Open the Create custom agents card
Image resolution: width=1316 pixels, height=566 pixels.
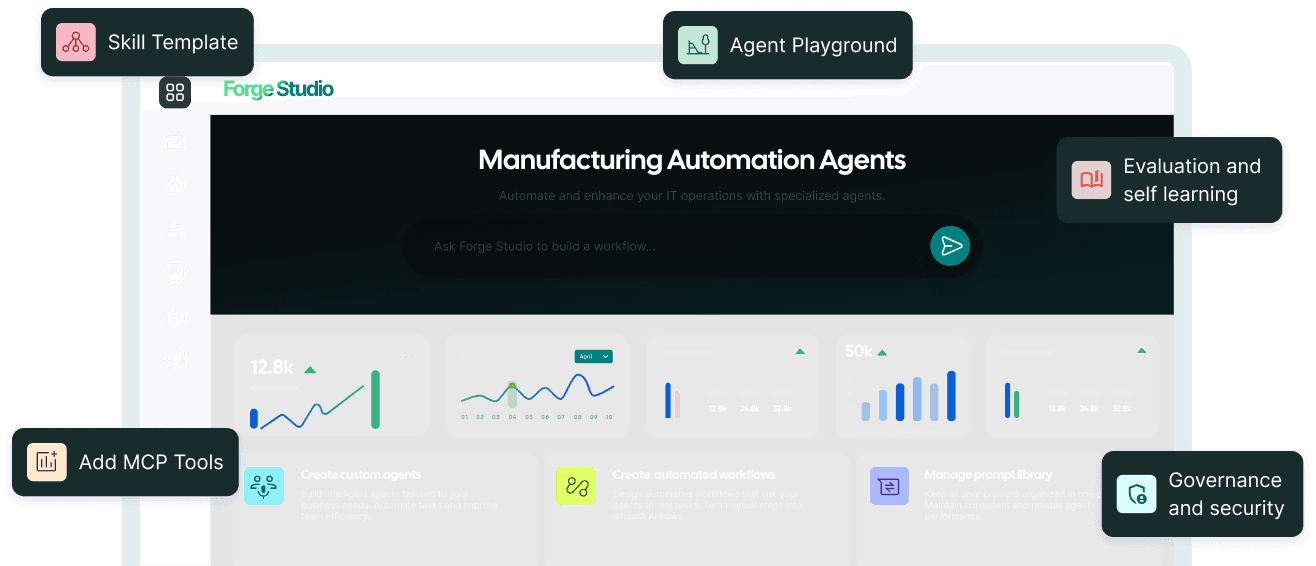coord(385,508)
